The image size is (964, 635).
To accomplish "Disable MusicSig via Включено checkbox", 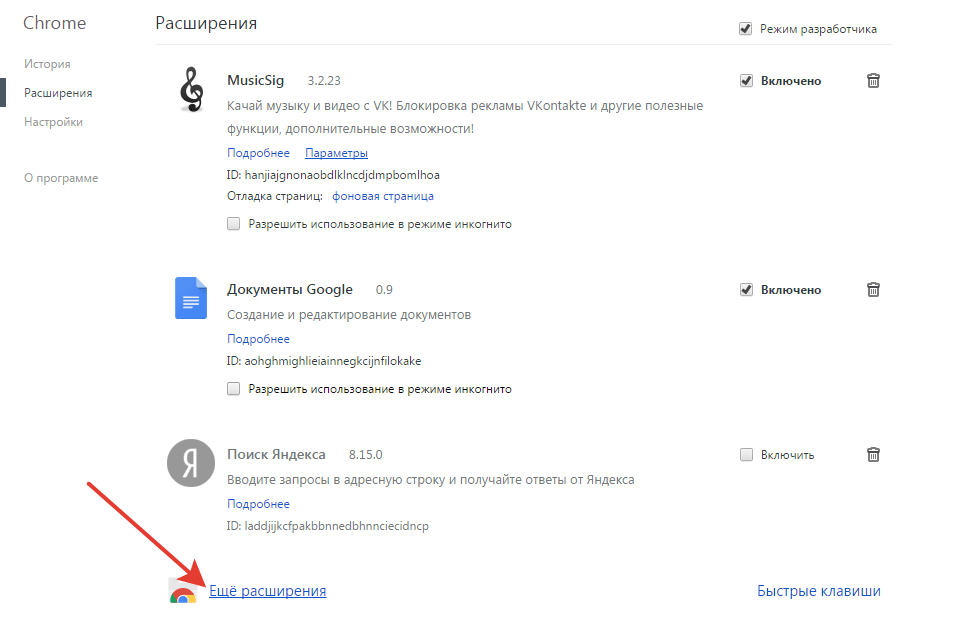I will click(x=746, y=81).
